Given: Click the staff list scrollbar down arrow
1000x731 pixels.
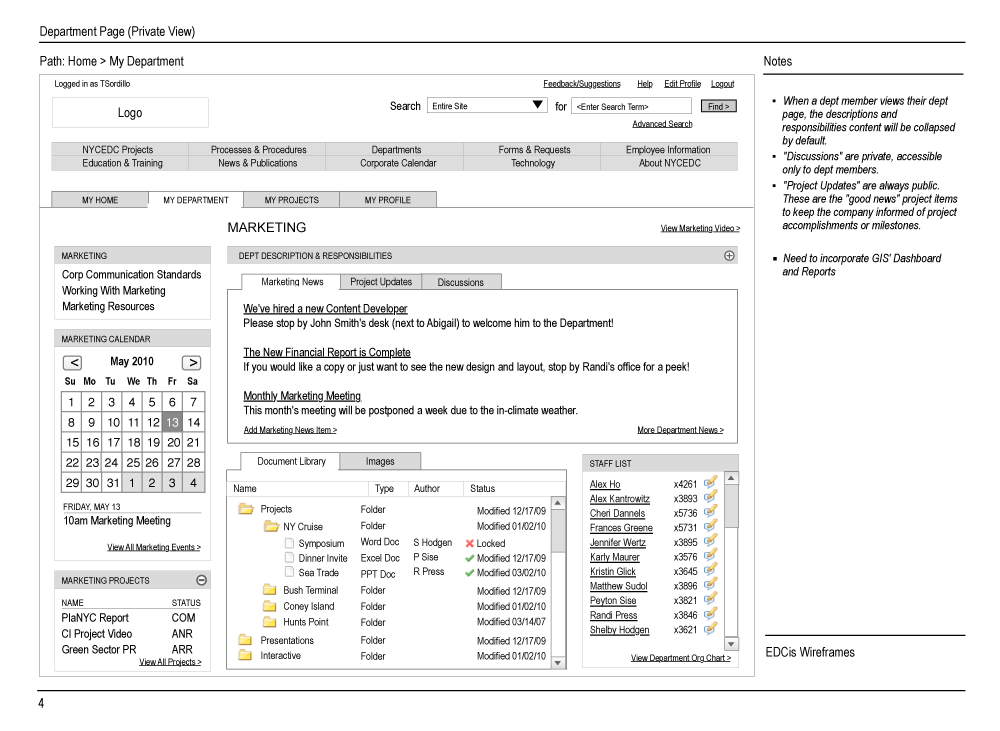Looking at the screenshot, I should 731,644.
